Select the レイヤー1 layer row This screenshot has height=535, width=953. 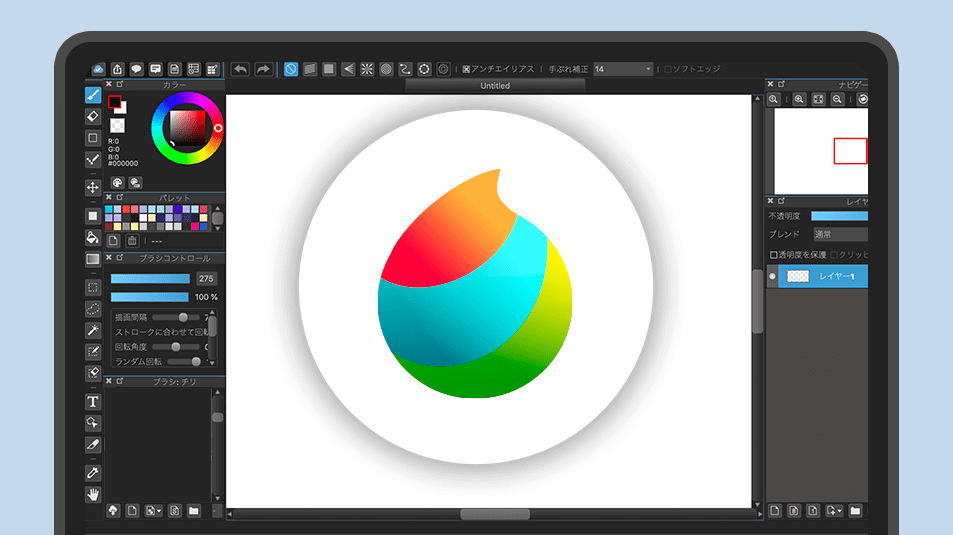(x=835, y=277)
